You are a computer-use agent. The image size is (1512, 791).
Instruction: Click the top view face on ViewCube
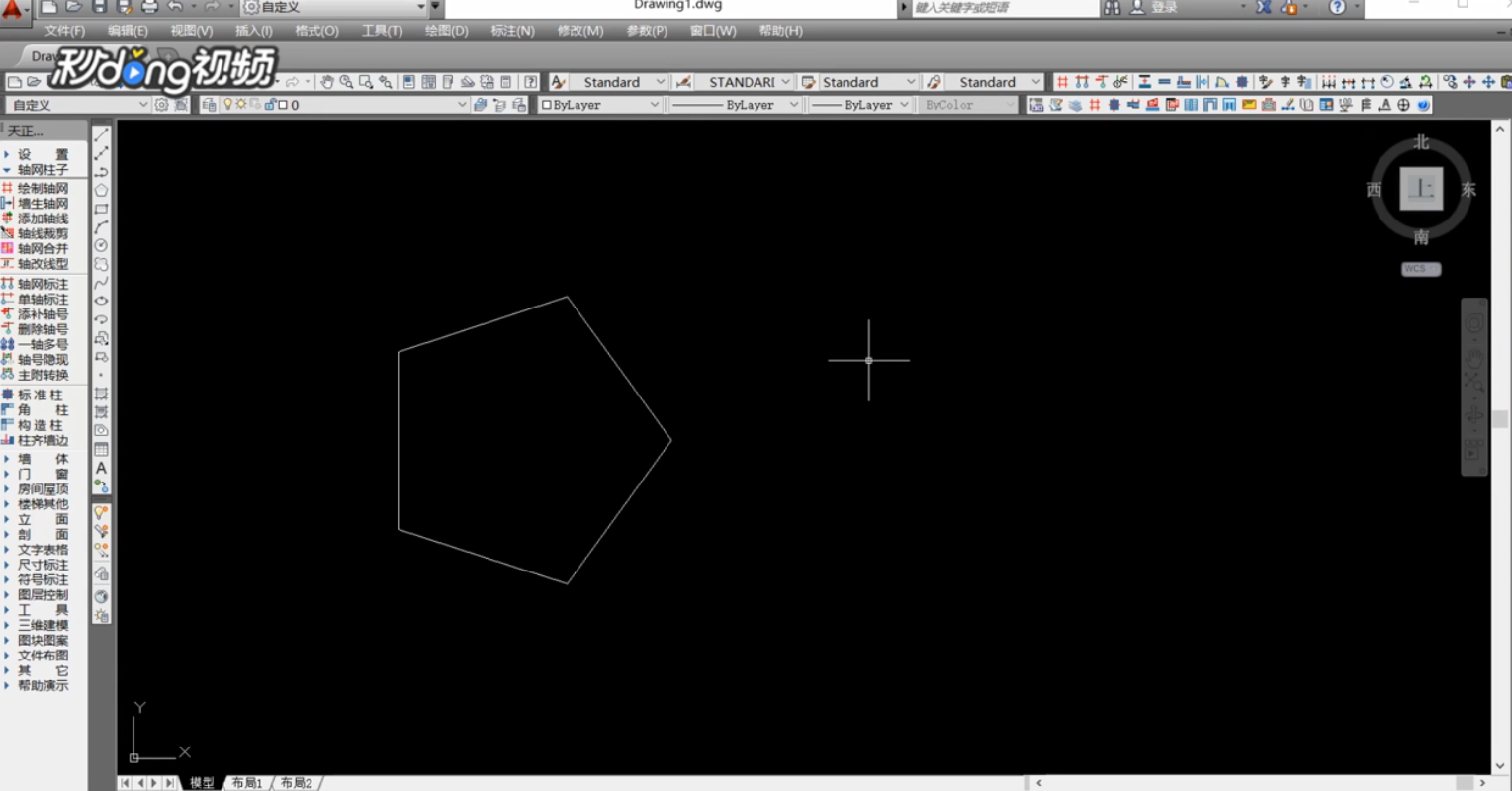click(1421, 188)
